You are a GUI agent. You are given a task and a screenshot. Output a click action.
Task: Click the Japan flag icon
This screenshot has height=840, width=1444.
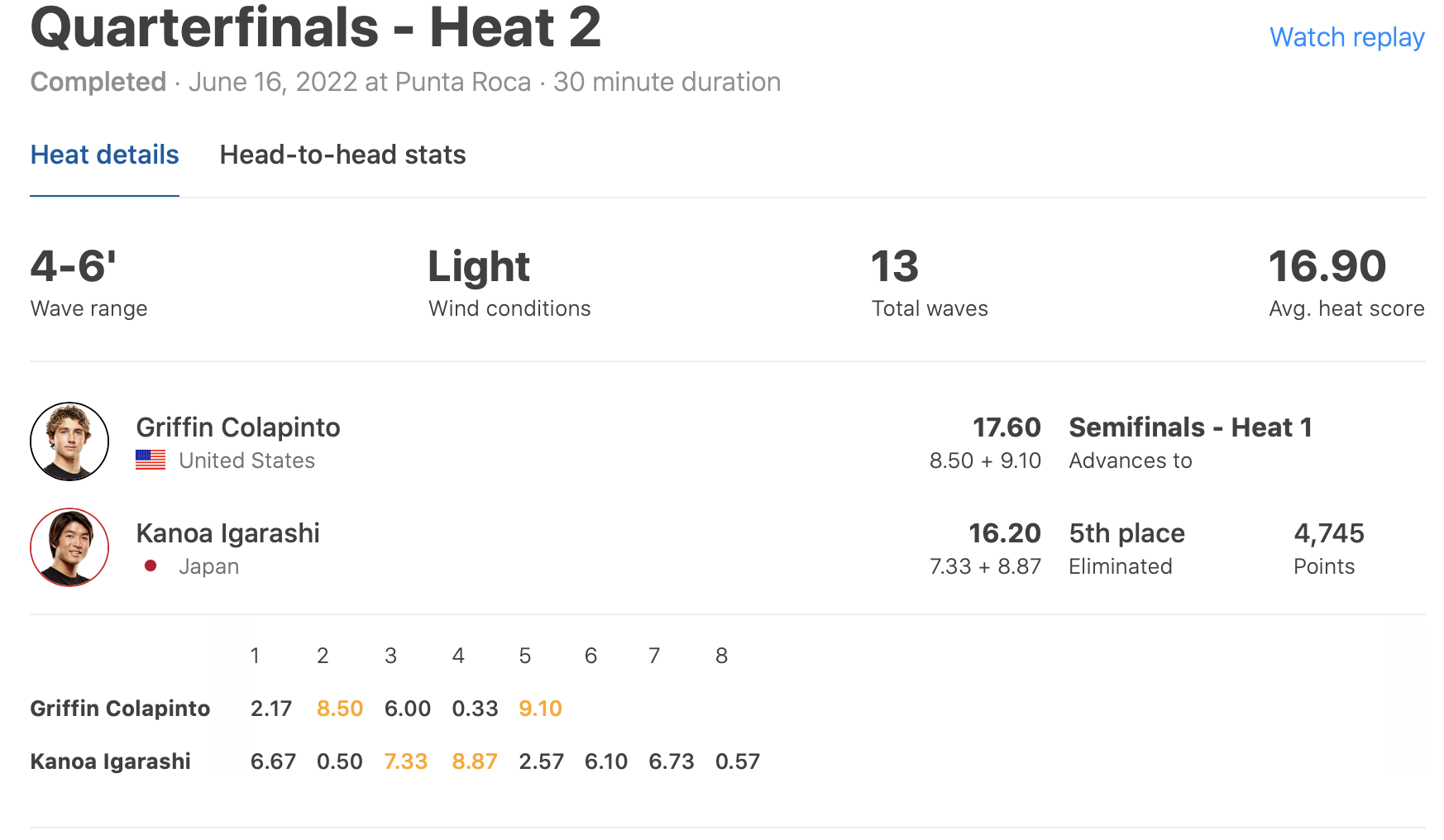tap(151, 566)
